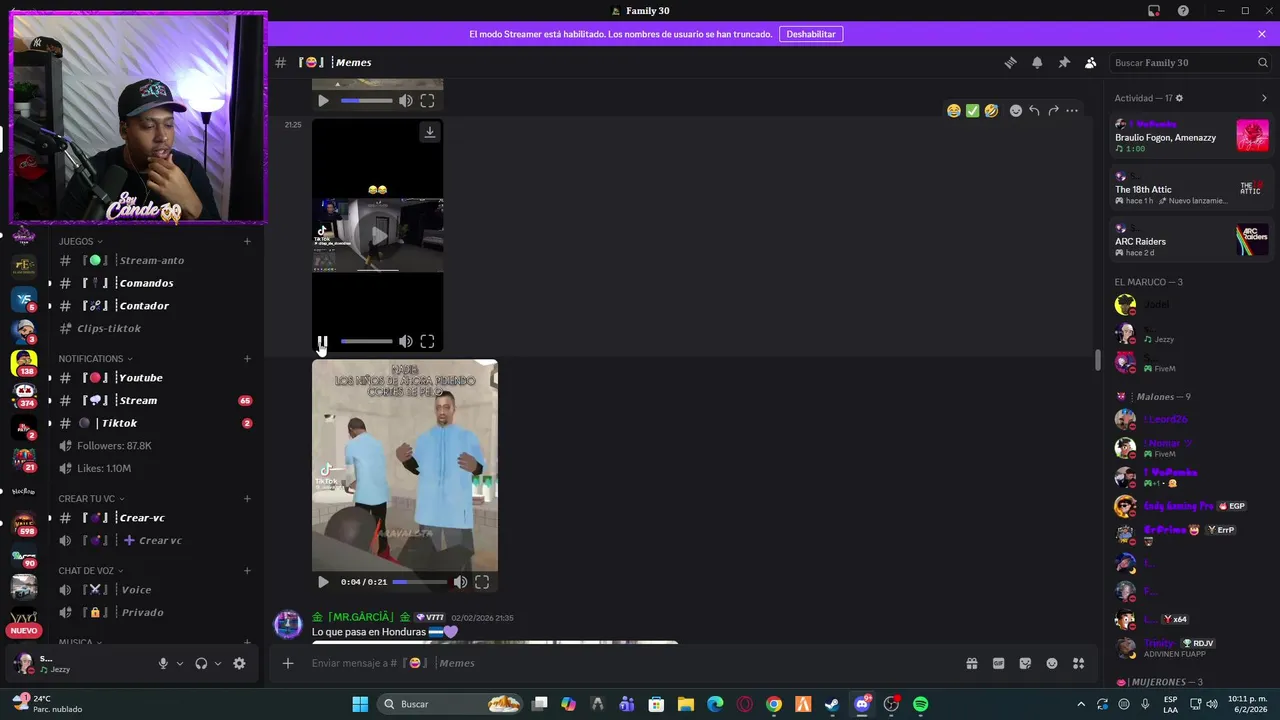Deafen with the headphones button

coord(201,663)
